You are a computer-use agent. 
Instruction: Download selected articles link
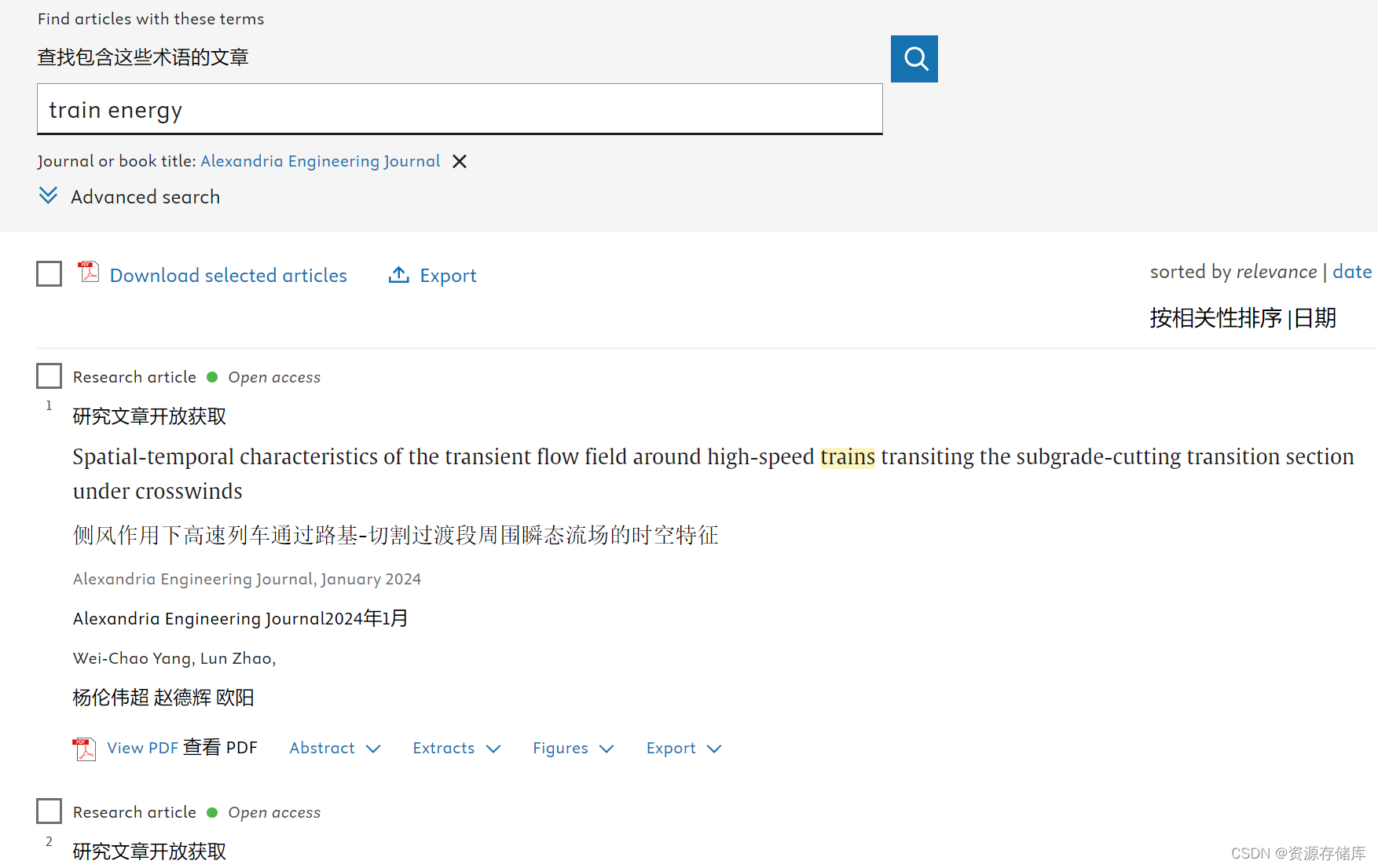click(x=229, y=276)
